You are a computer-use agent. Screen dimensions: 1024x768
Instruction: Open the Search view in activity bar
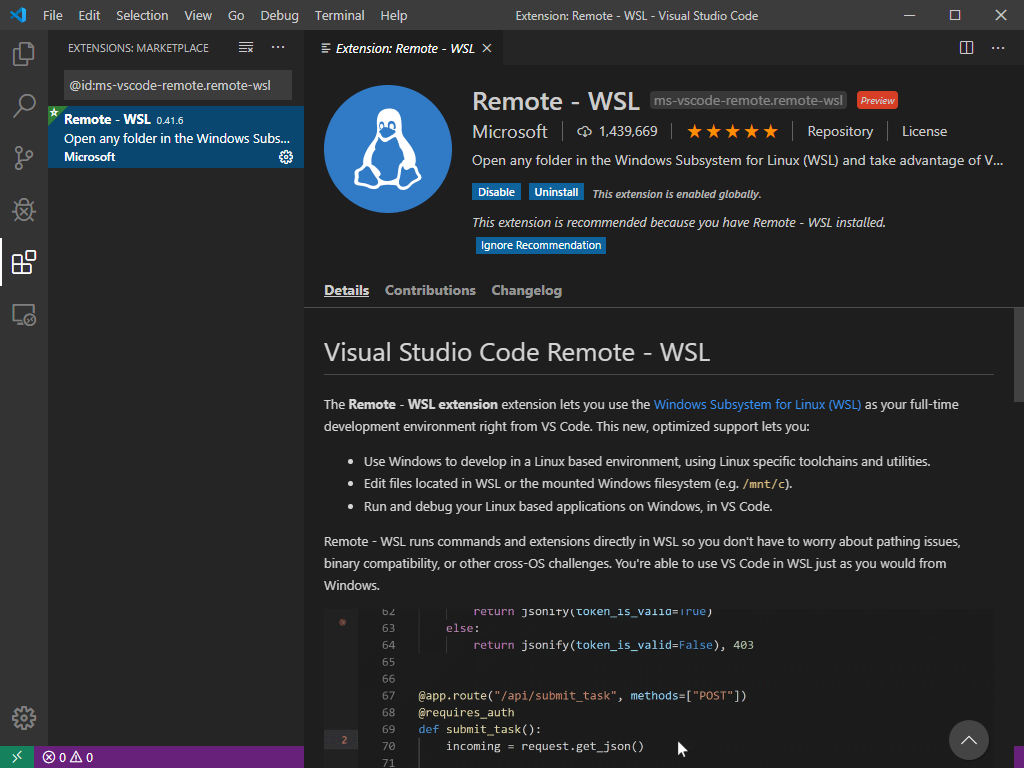[x=24, y=106]
